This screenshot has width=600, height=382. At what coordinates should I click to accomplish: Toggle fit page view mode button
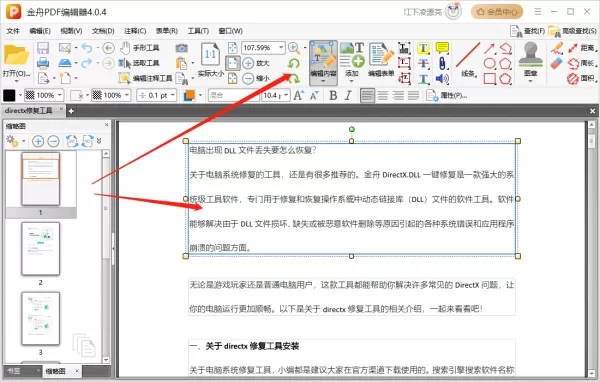pyautogui.click(x=233, y=63)
